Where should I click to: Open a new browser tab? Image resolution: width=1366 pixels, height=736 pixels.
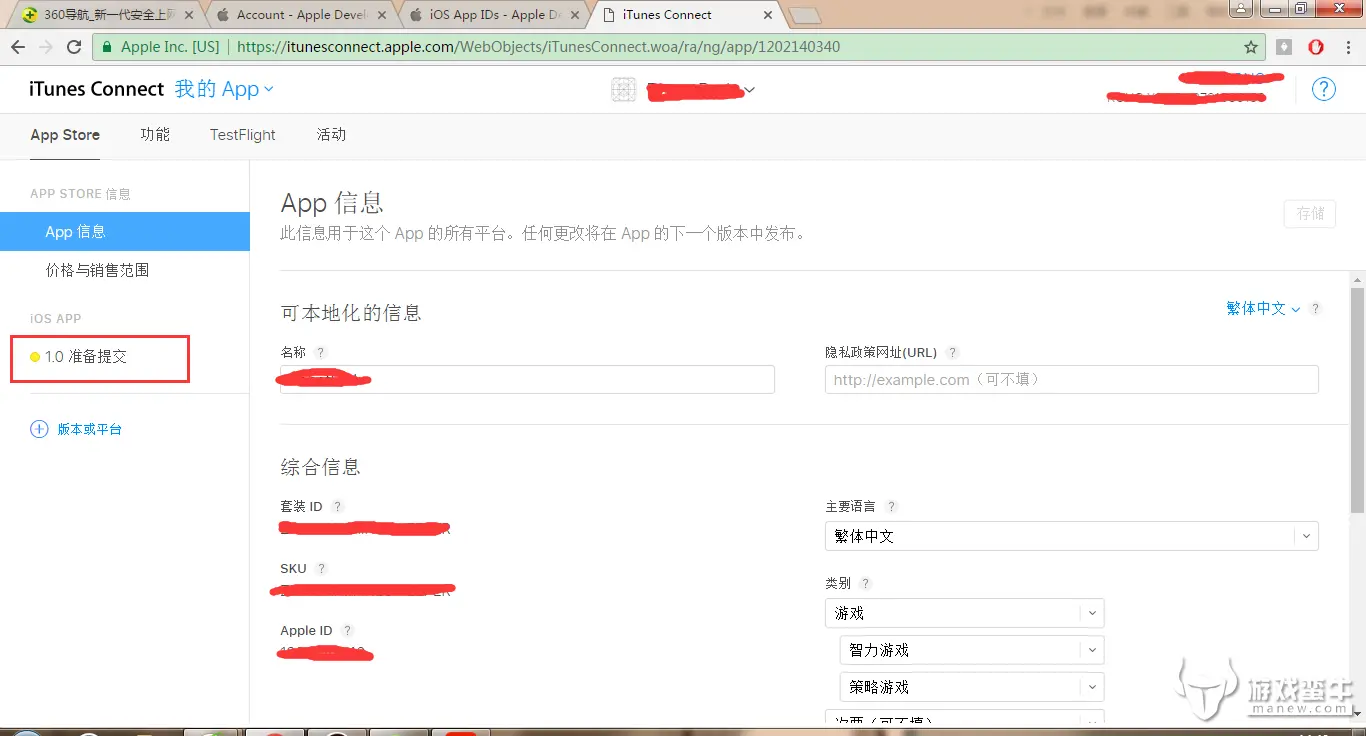pyautogui.click(x=805, y=15)
